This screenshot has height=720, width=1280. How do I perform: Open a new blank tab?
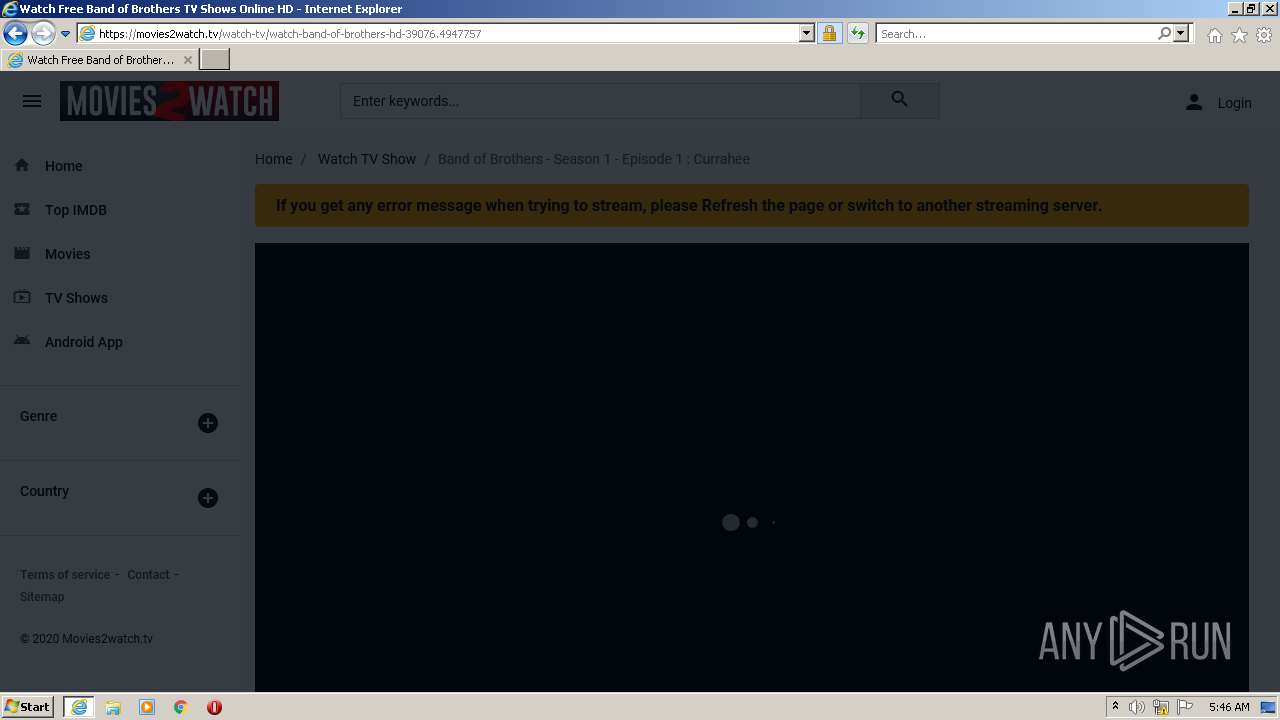tap(215, 60)
